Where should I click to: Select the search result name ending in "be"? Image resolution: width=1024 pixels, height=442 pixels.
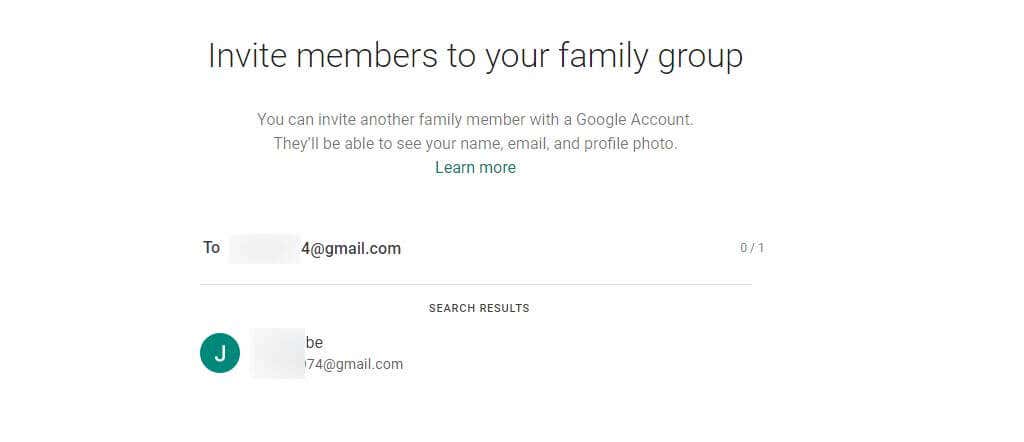[314, 343]
